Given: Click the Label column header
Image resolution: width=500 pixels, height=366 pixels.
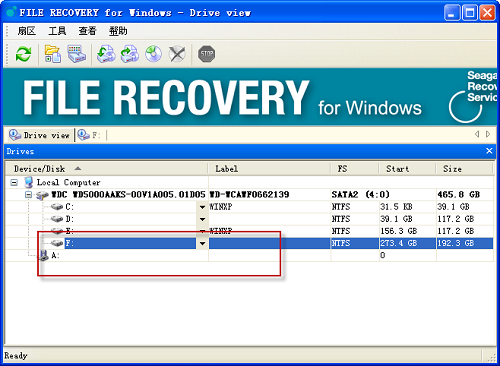Looking at the screenshot, I should pyautogui.click(x=269, y=169).
